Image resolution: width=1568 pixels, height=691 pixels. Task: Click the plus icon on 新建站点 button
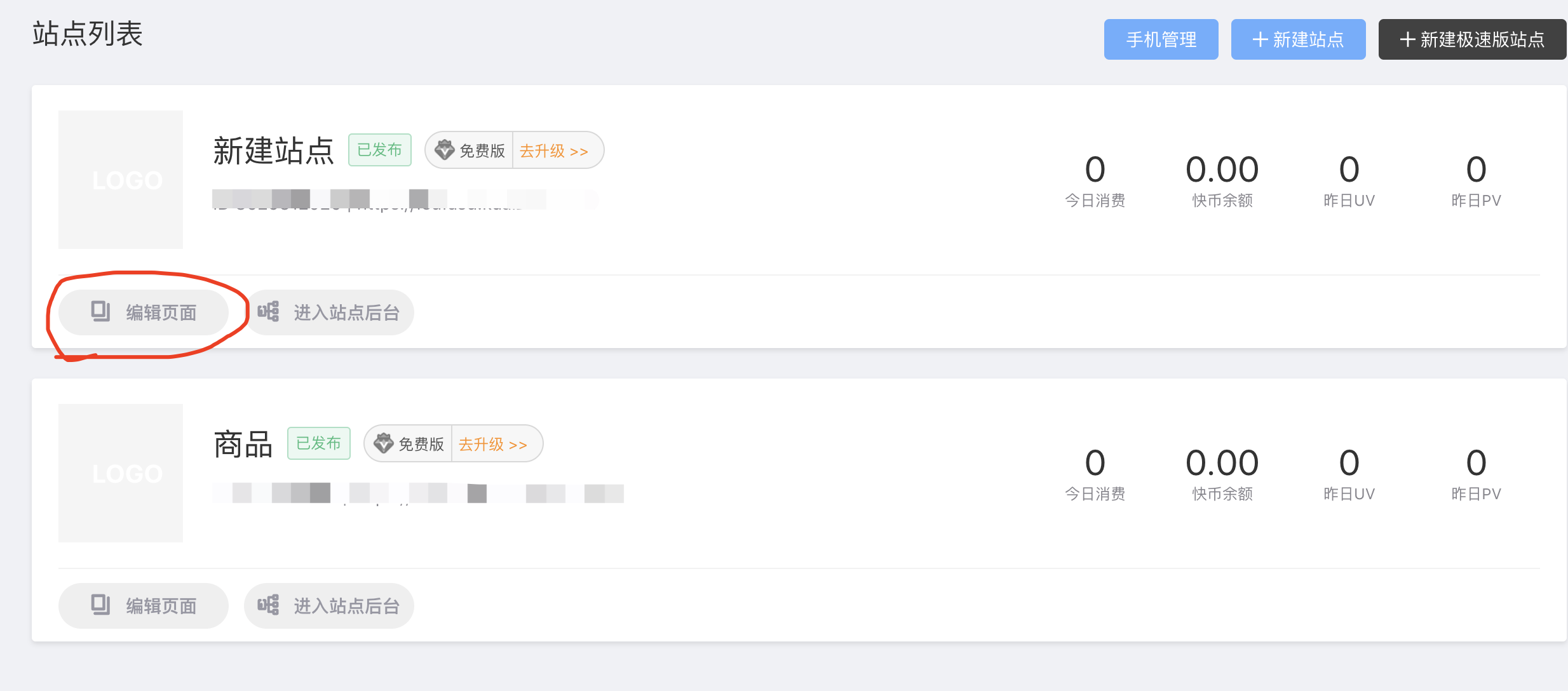click(x=1260, y=39)
